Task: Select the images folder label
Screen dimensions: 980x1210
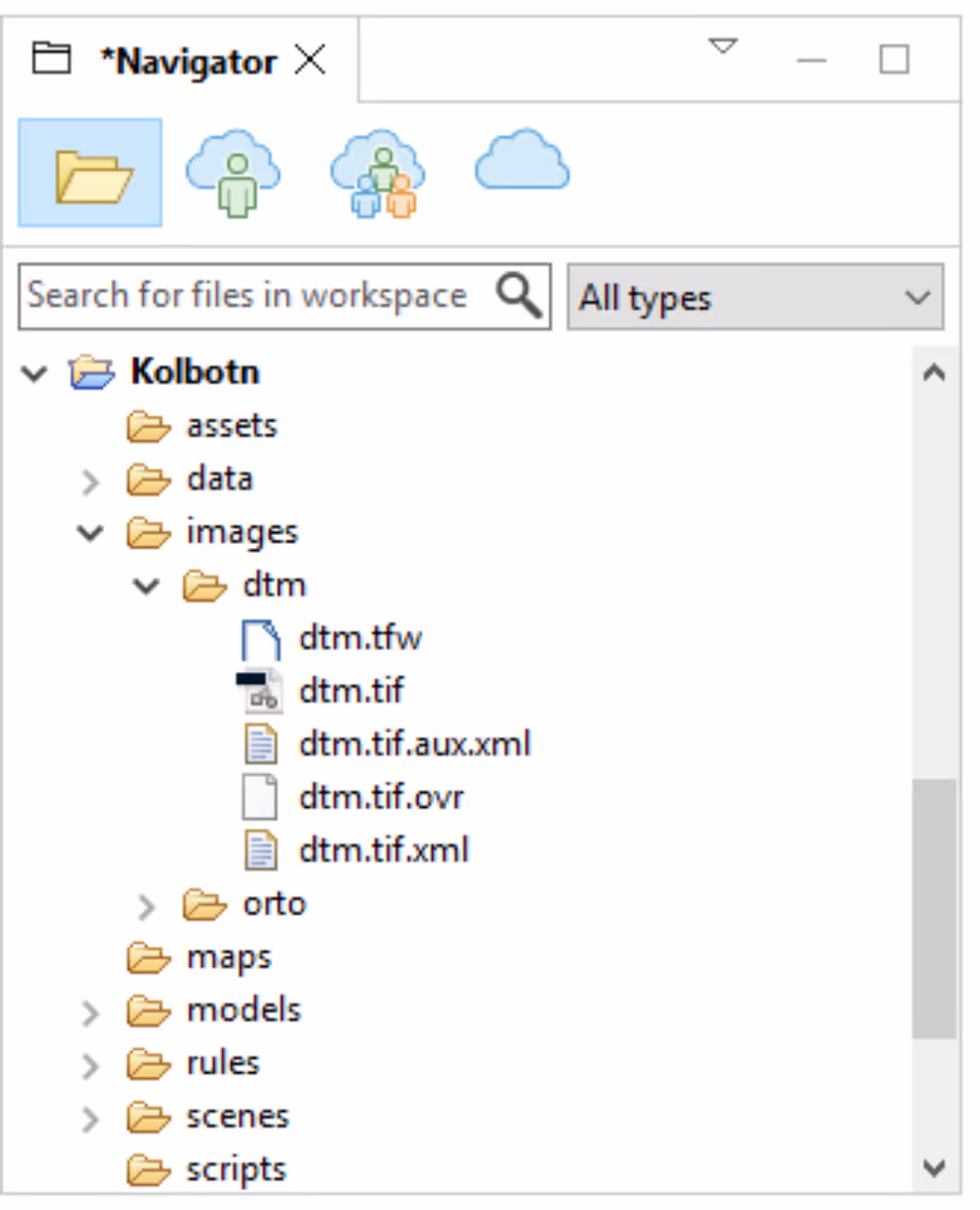Action: click(x=242, y=533)
